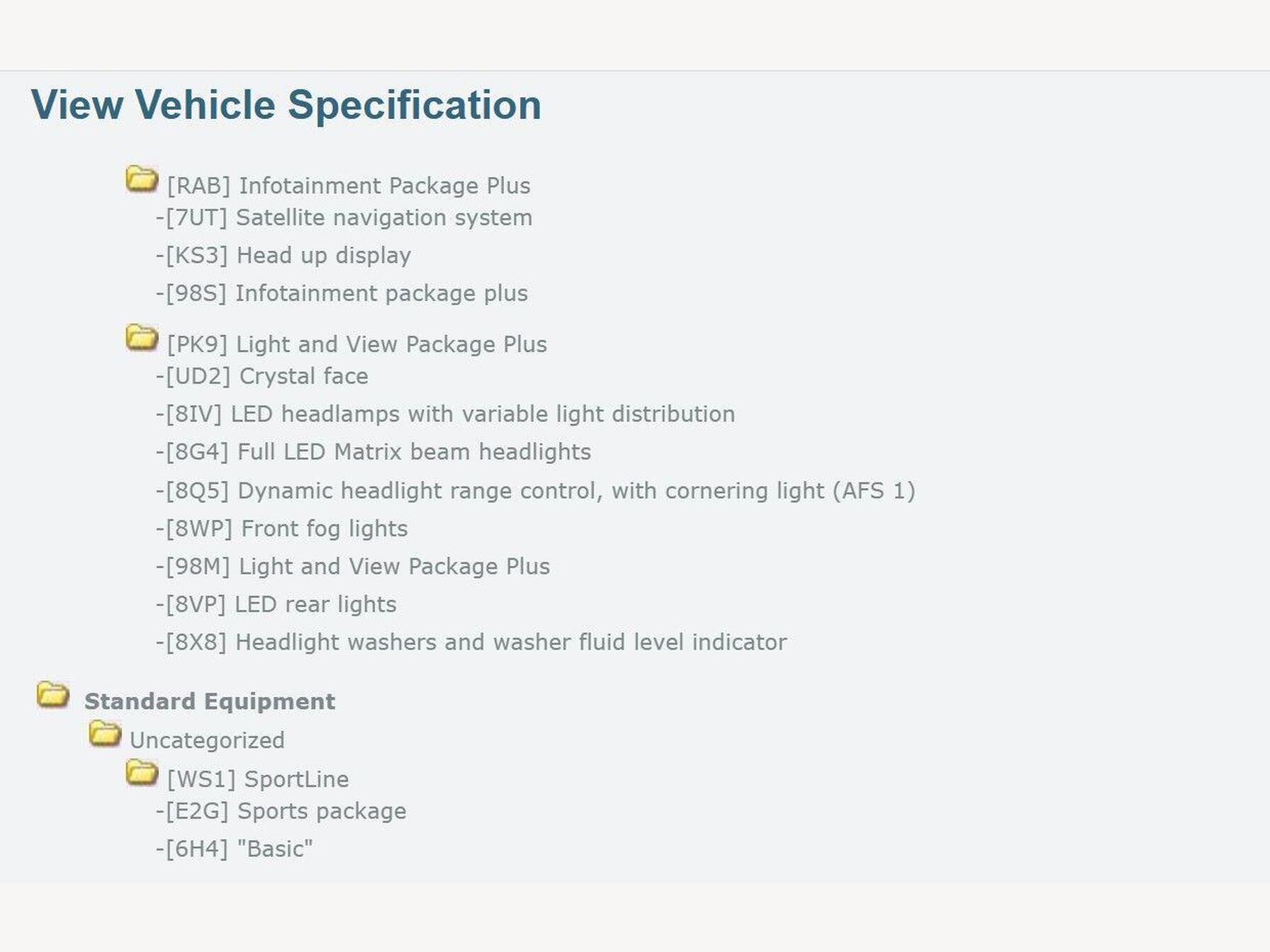
Task: Click the Front fog lights item
Action: click(282, 528)
